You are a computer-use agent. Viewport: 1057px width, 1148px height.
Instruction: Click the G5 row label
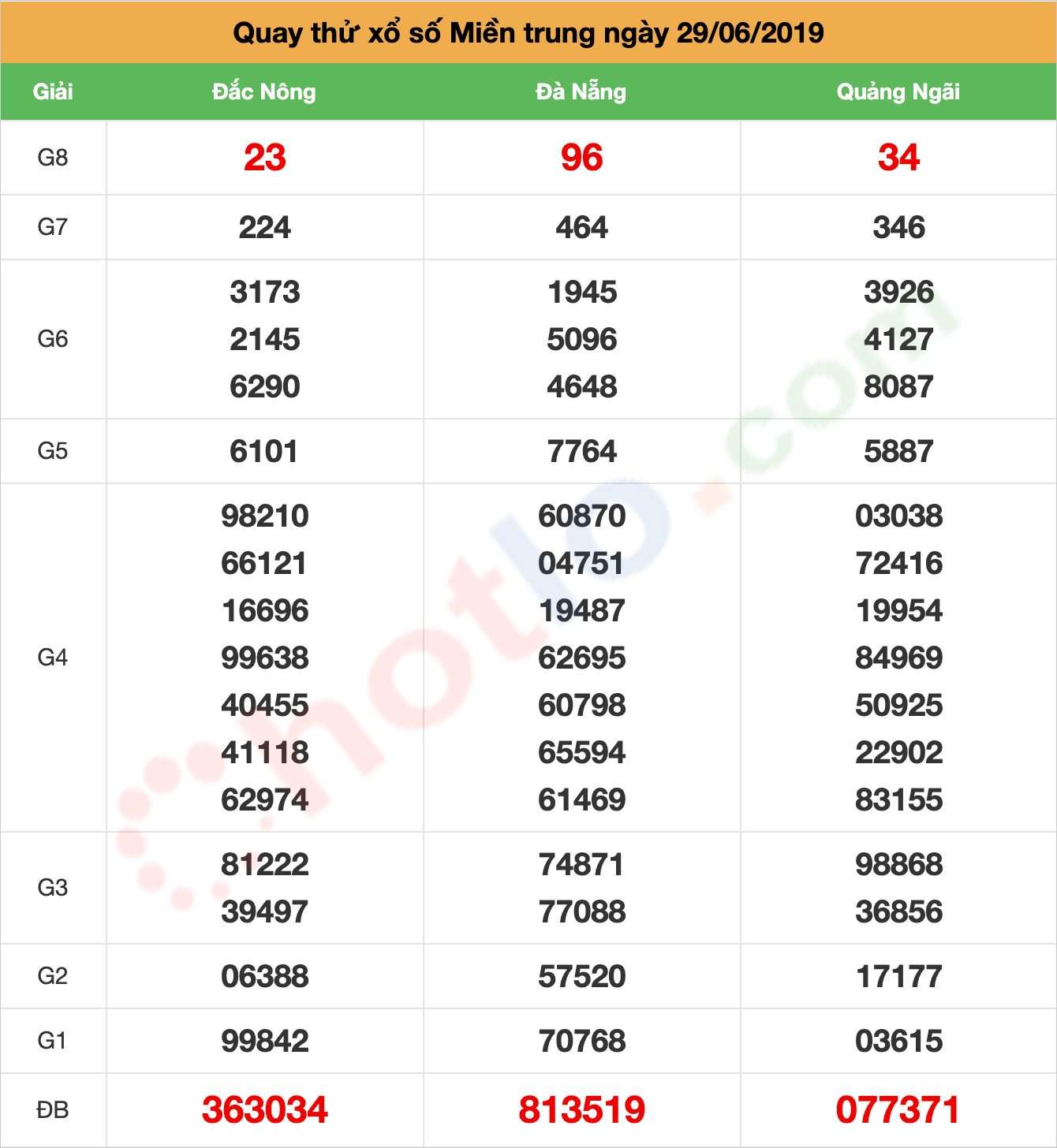click(x=53, y=451)
